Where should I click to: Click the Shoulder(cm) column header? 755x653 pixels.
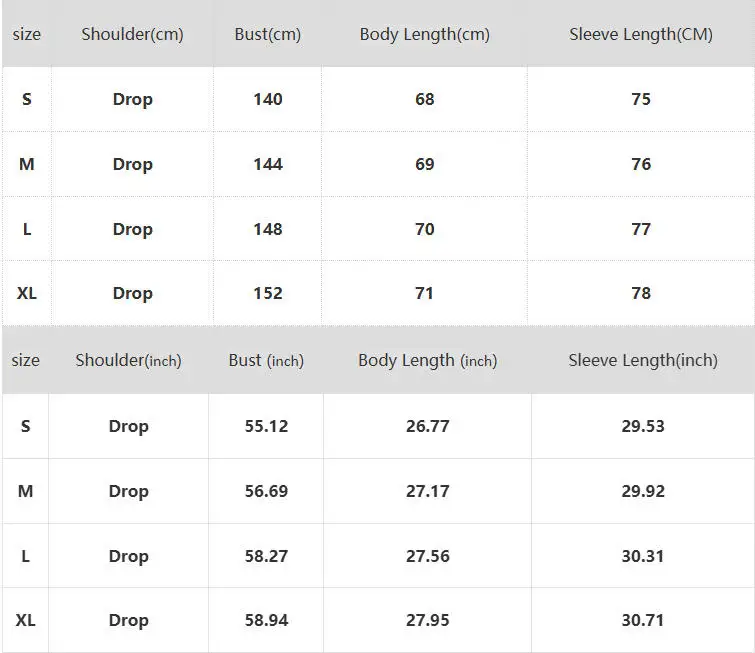132,34
